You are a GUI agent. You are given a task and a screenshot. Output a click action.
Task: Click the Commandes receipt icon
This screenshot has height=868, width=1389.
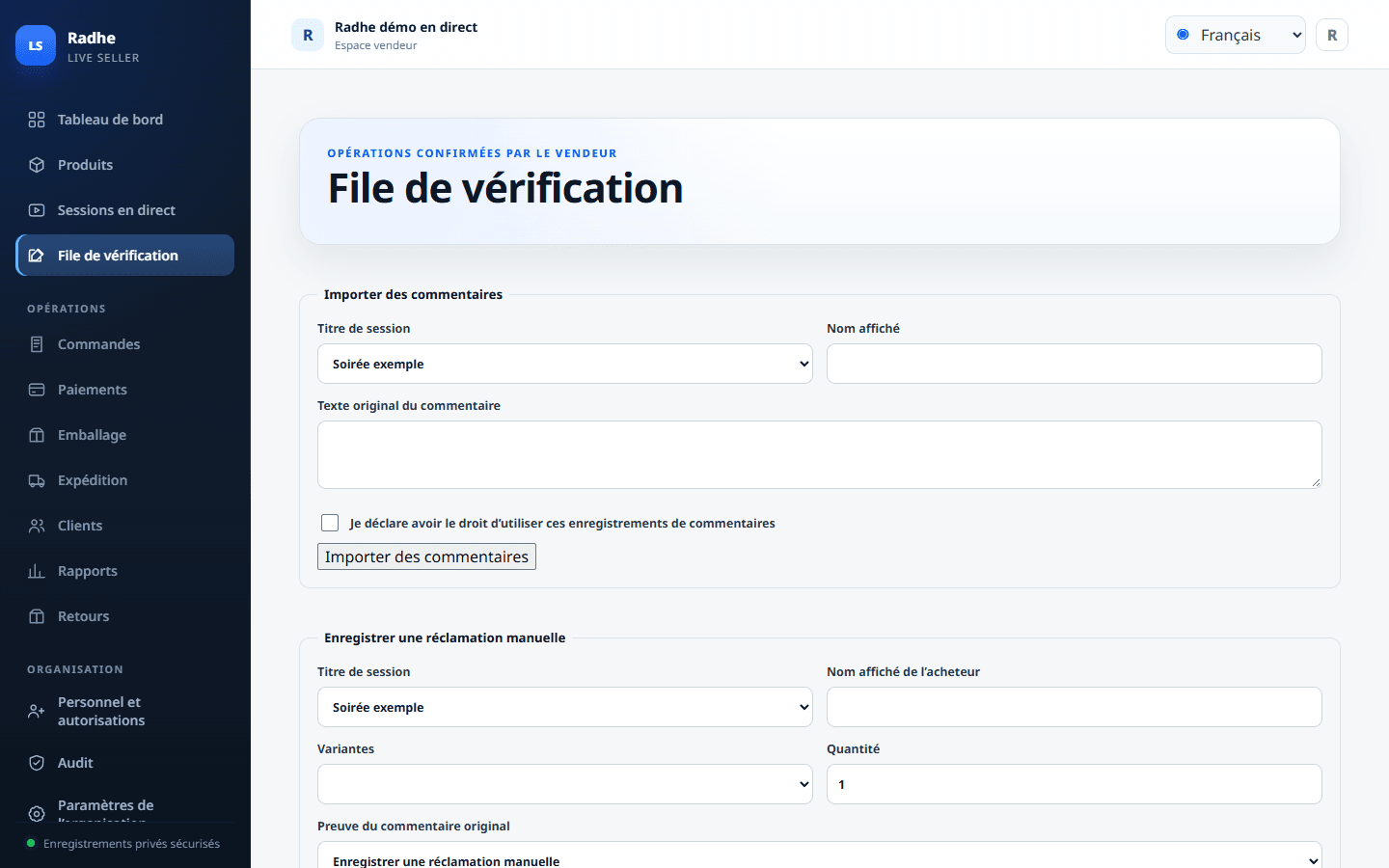37,344
